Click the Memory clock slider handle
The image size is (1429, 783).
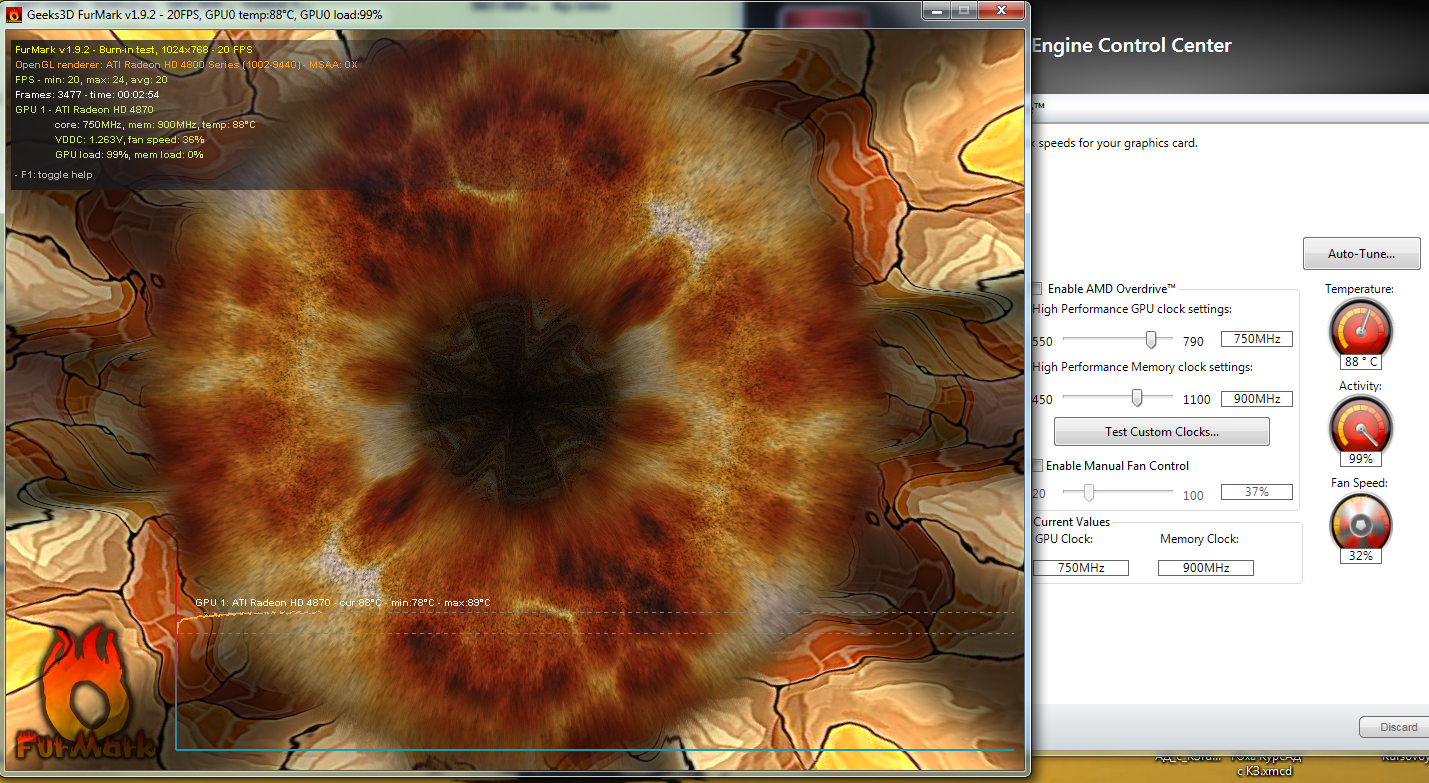click(x=1137, y=398)
